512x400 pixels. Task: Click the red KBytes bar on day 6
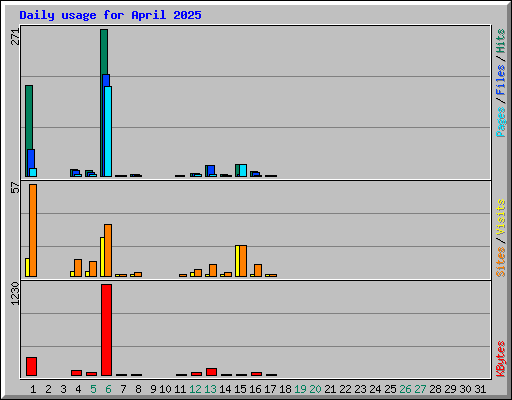(107, 330)
